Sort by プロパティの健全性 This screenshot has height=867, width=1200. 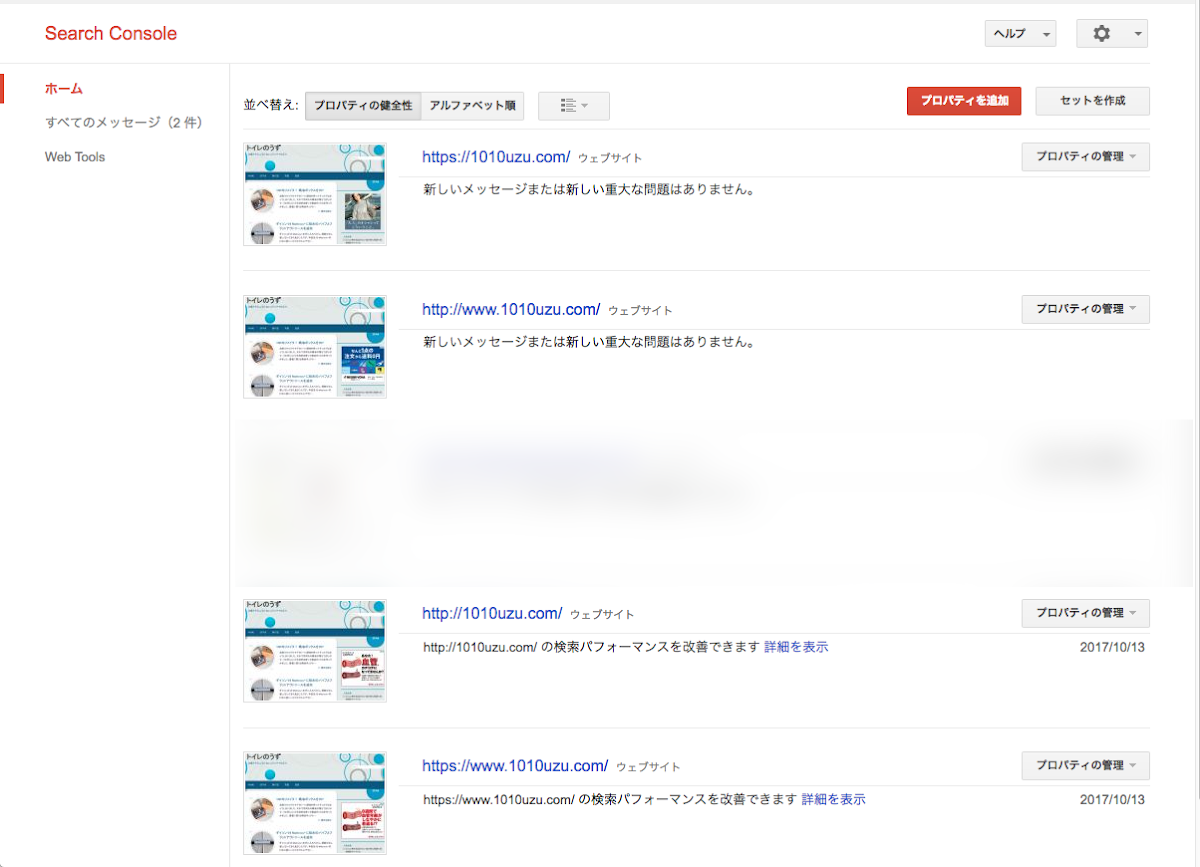click(x=363, y=106)
